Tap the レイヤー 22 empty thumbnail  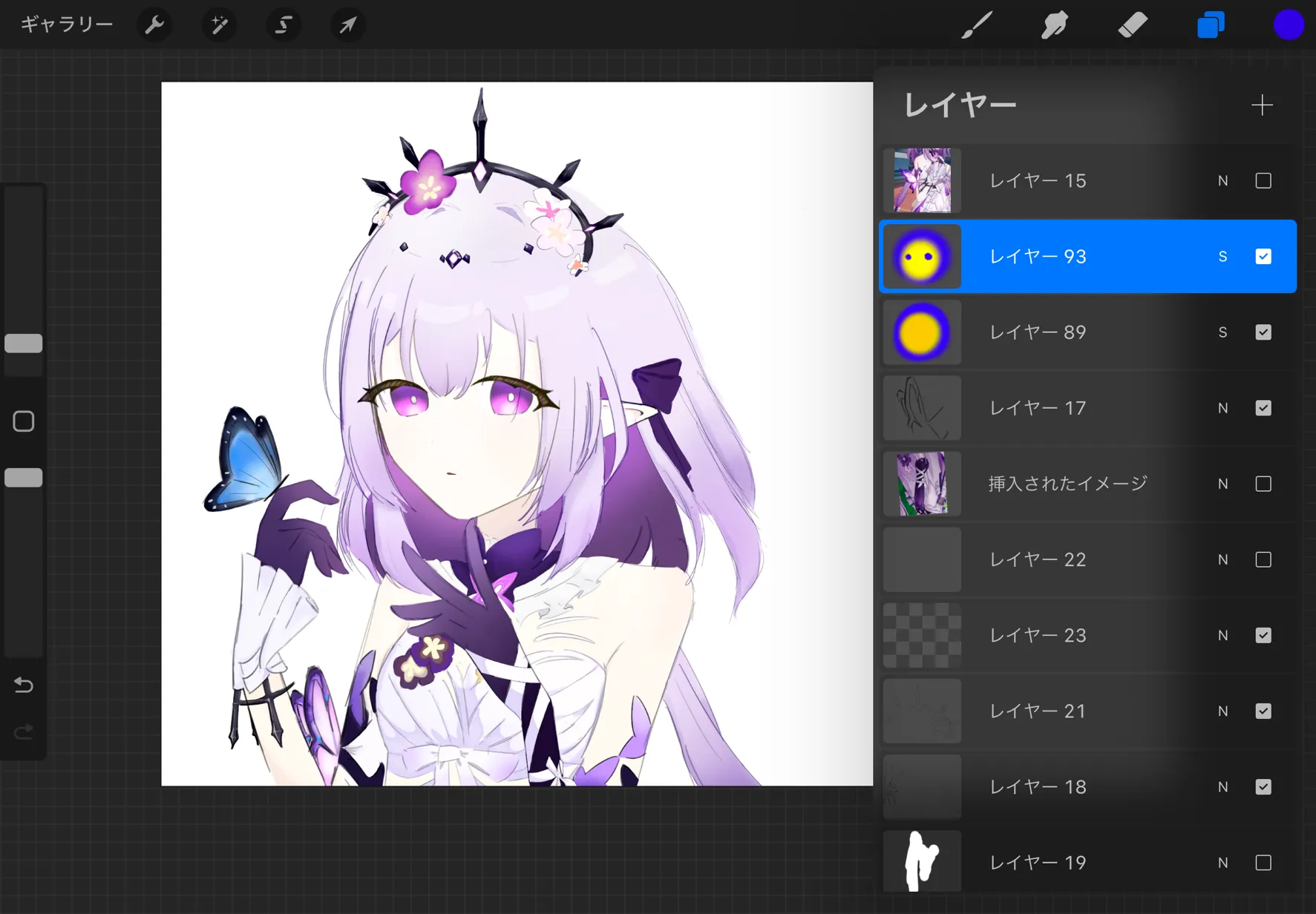point(922,559)
